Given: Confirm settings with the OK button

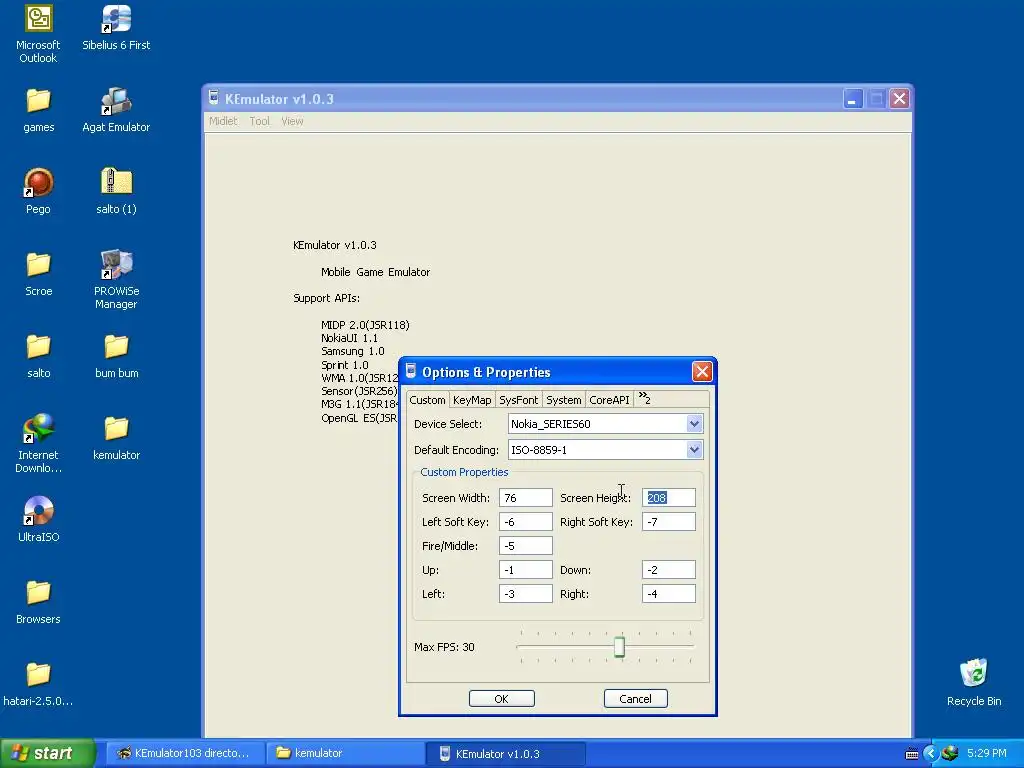Looking at the screenshot, I should 502,699.
